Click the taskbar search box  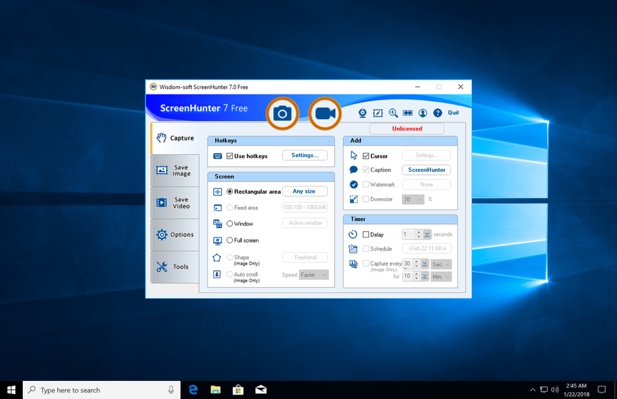102,390
